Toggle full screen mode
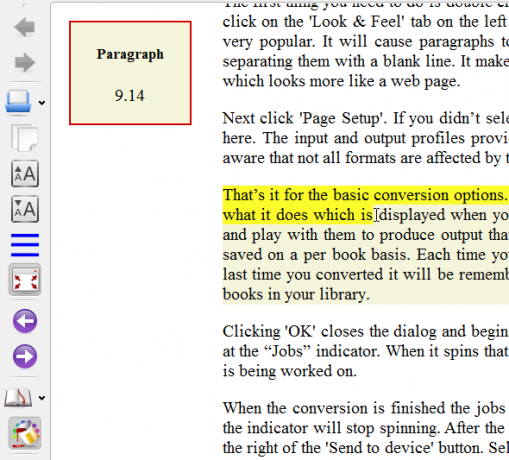 pyautogui.click(x=25, y=280)
